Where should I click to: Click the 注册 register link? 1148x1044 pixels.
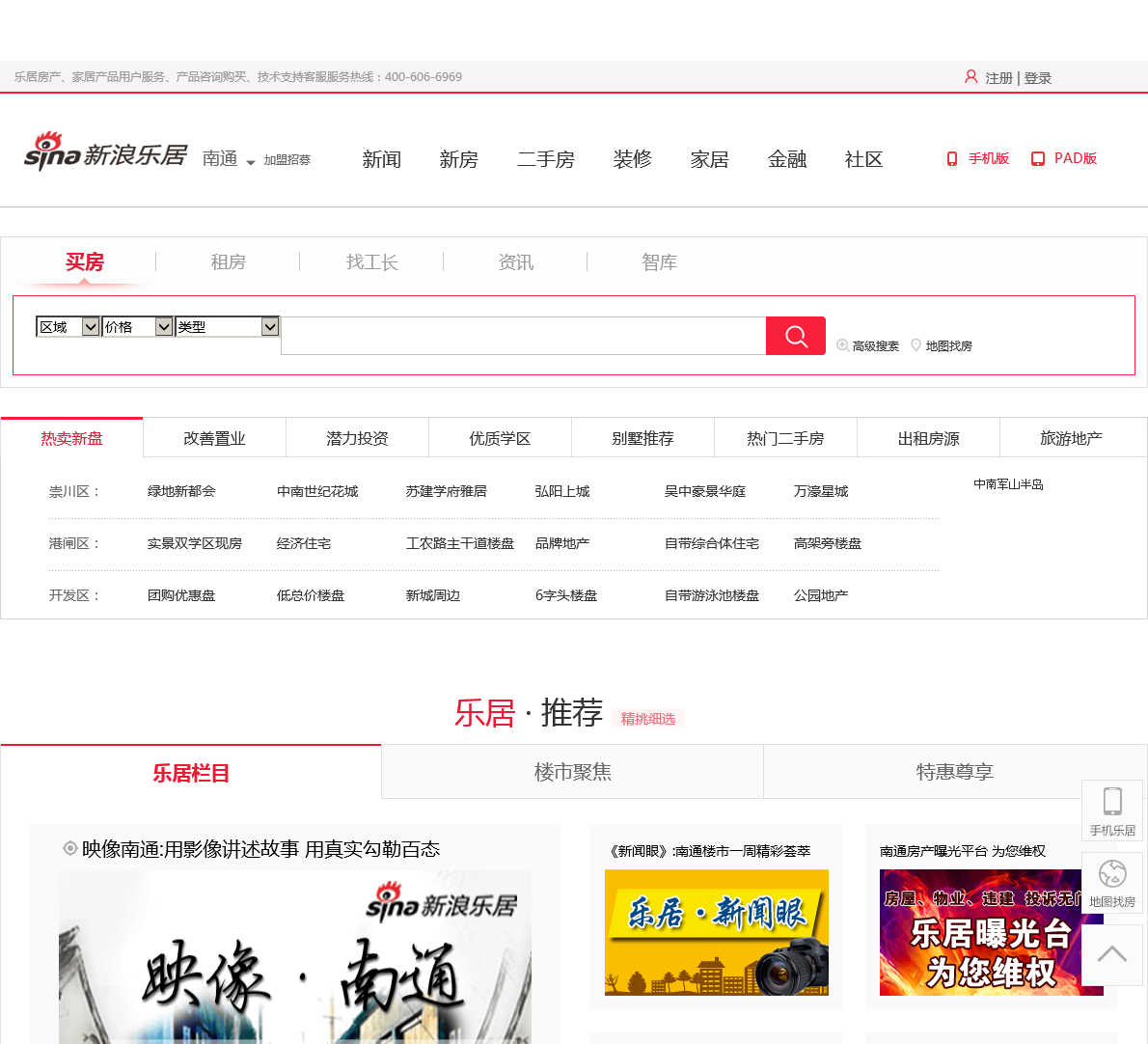click(x=998, y=77)
